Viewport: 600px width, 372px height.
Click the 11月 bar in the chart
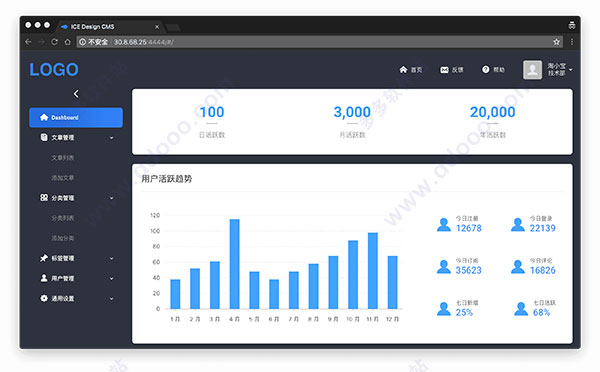(x=373, y=271)
